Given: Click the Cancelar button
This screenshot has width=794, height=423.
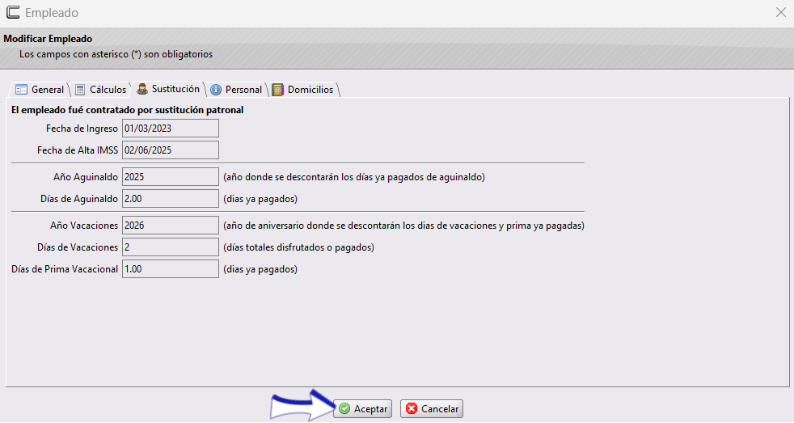Looking at the screenshot, I should pyautogui.click(x=431, y=409).
